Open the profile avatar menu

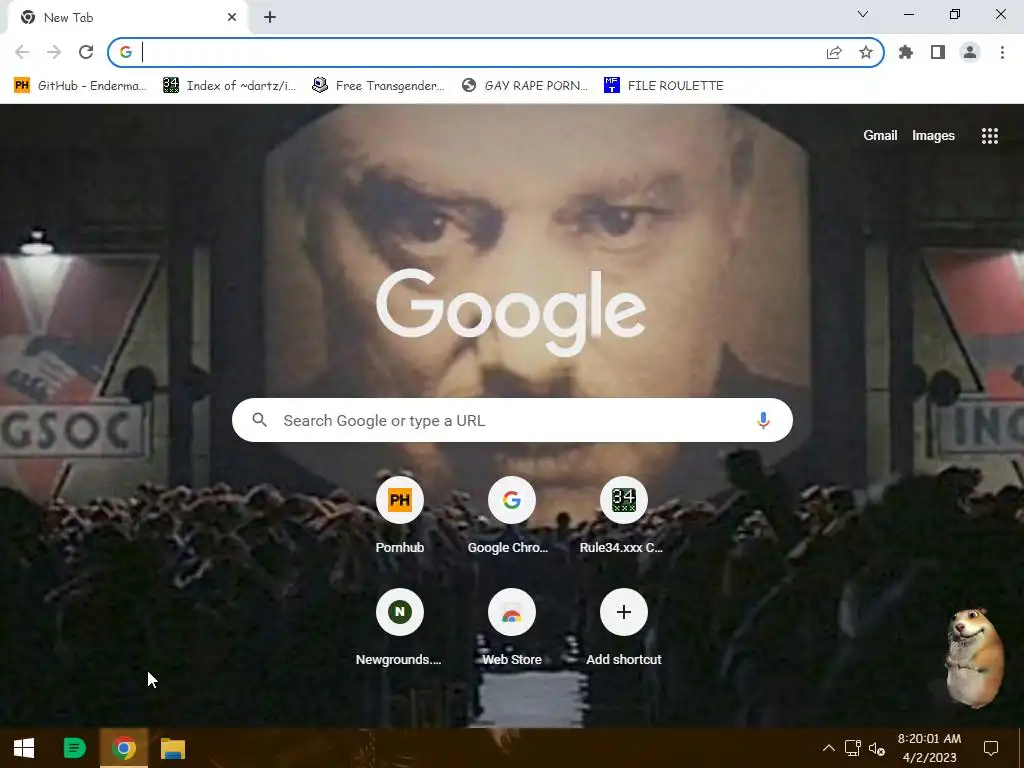[x=970, y=52]
